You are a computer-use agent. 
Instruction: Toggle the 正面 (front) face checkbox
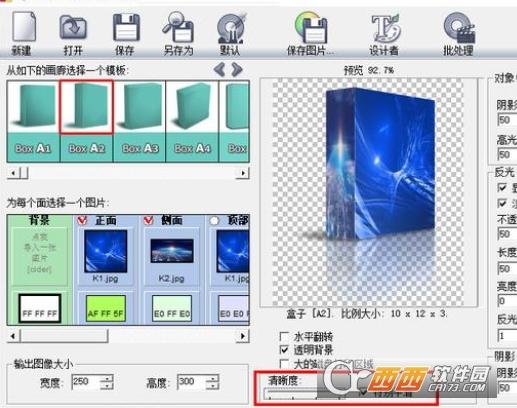[82, 221]
